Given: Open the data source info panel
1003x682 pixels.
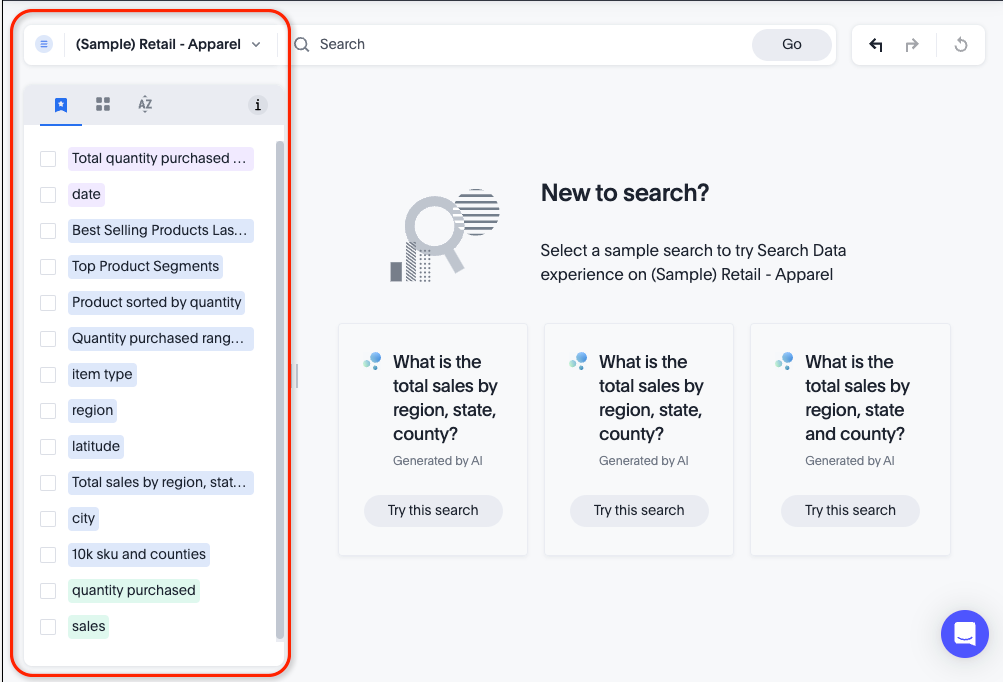Looking at the screenshot, I should point(258,104).
